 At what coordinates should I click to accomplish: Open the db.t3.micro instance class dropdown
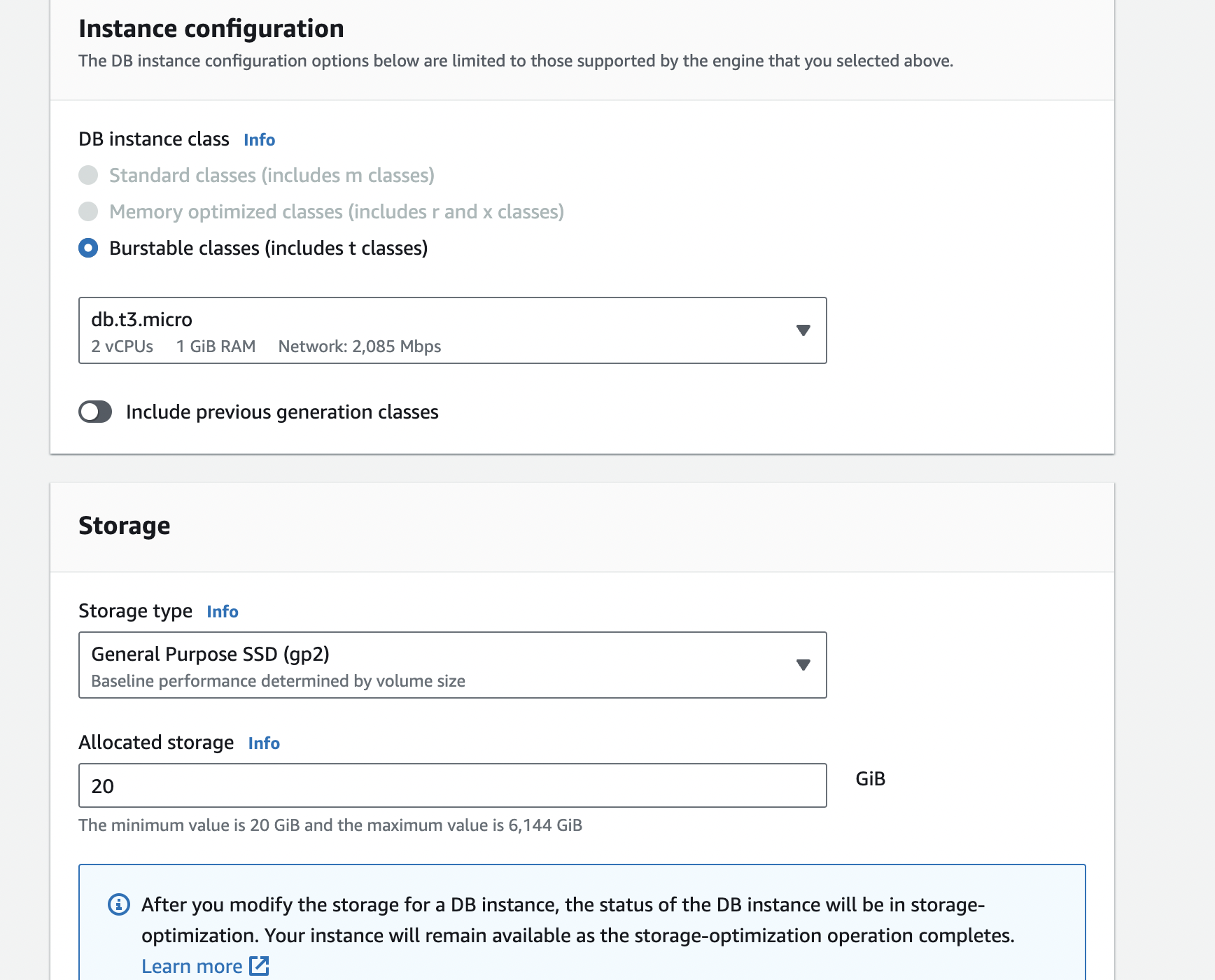(452, 330)
